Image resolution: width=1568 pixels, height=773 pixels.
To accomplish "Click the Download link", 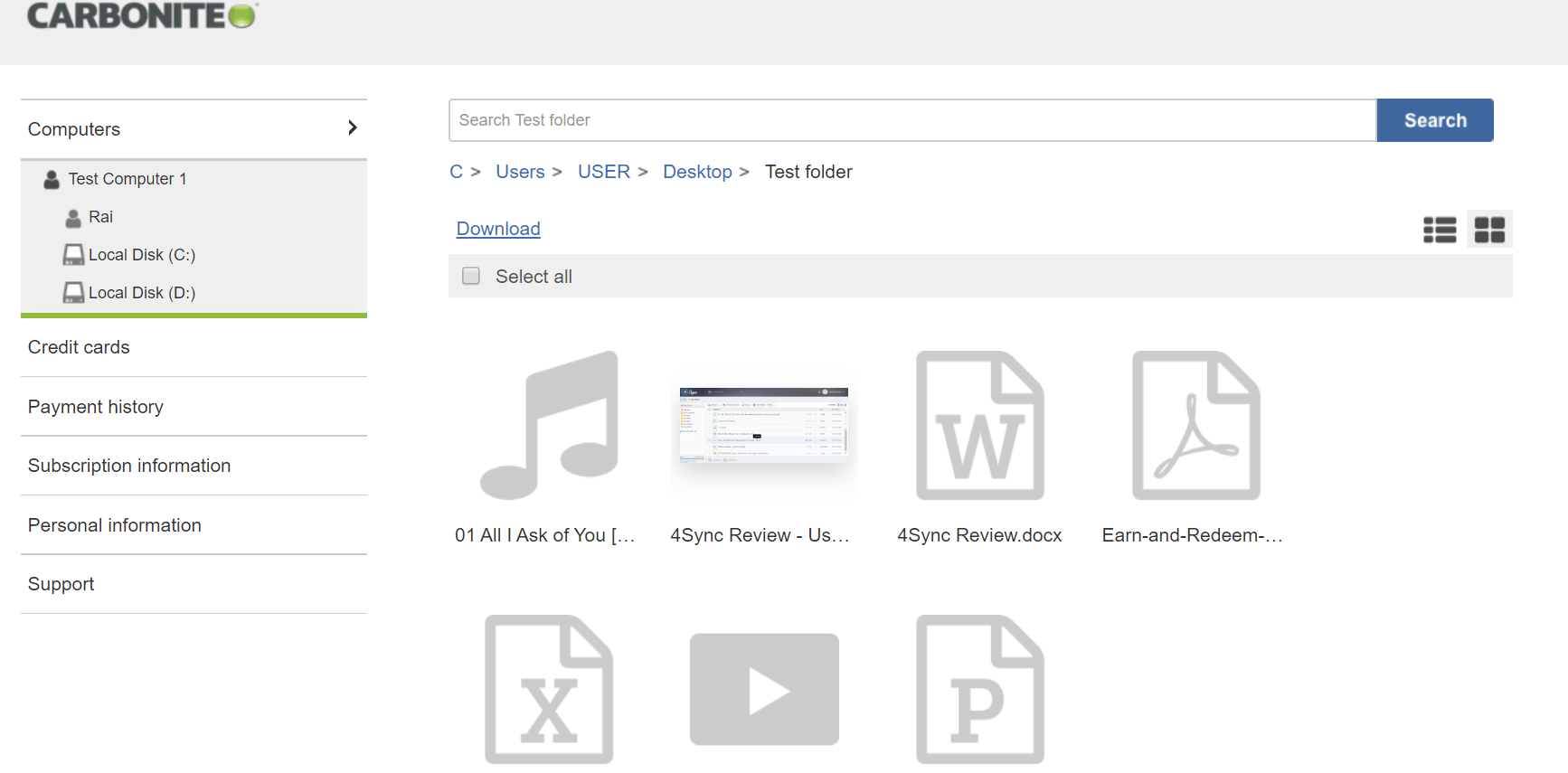I will pos(498,229).
